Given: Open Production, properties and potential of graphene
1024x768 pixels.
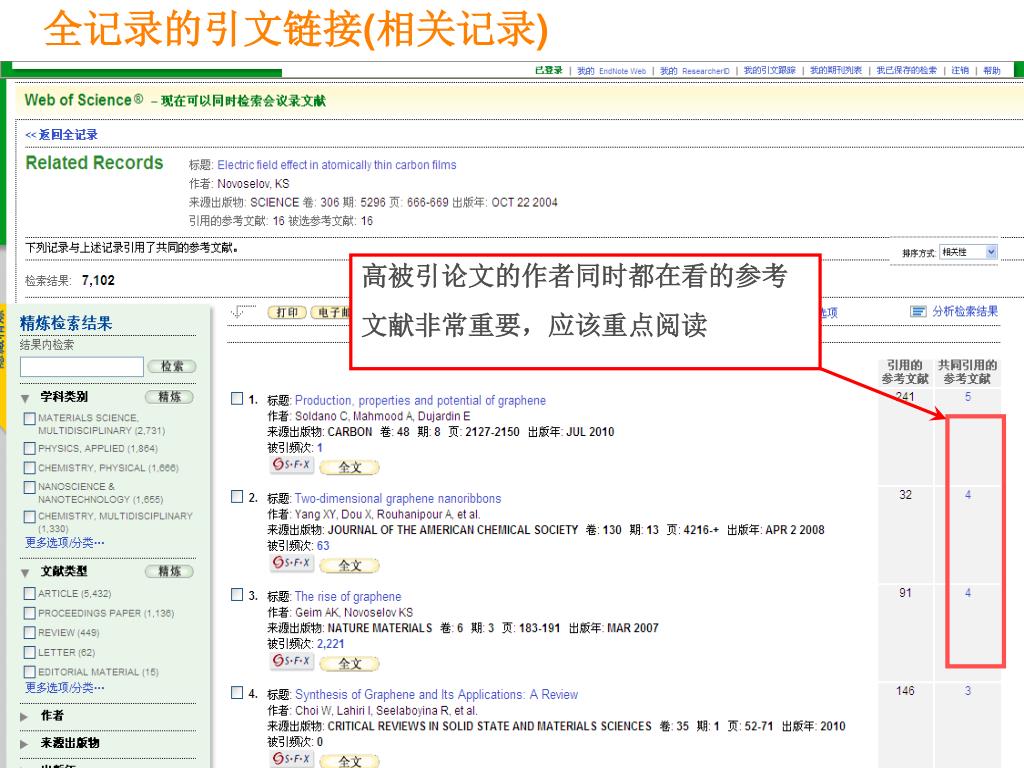Looking at the screenshot, I should [x=420, y=400].
